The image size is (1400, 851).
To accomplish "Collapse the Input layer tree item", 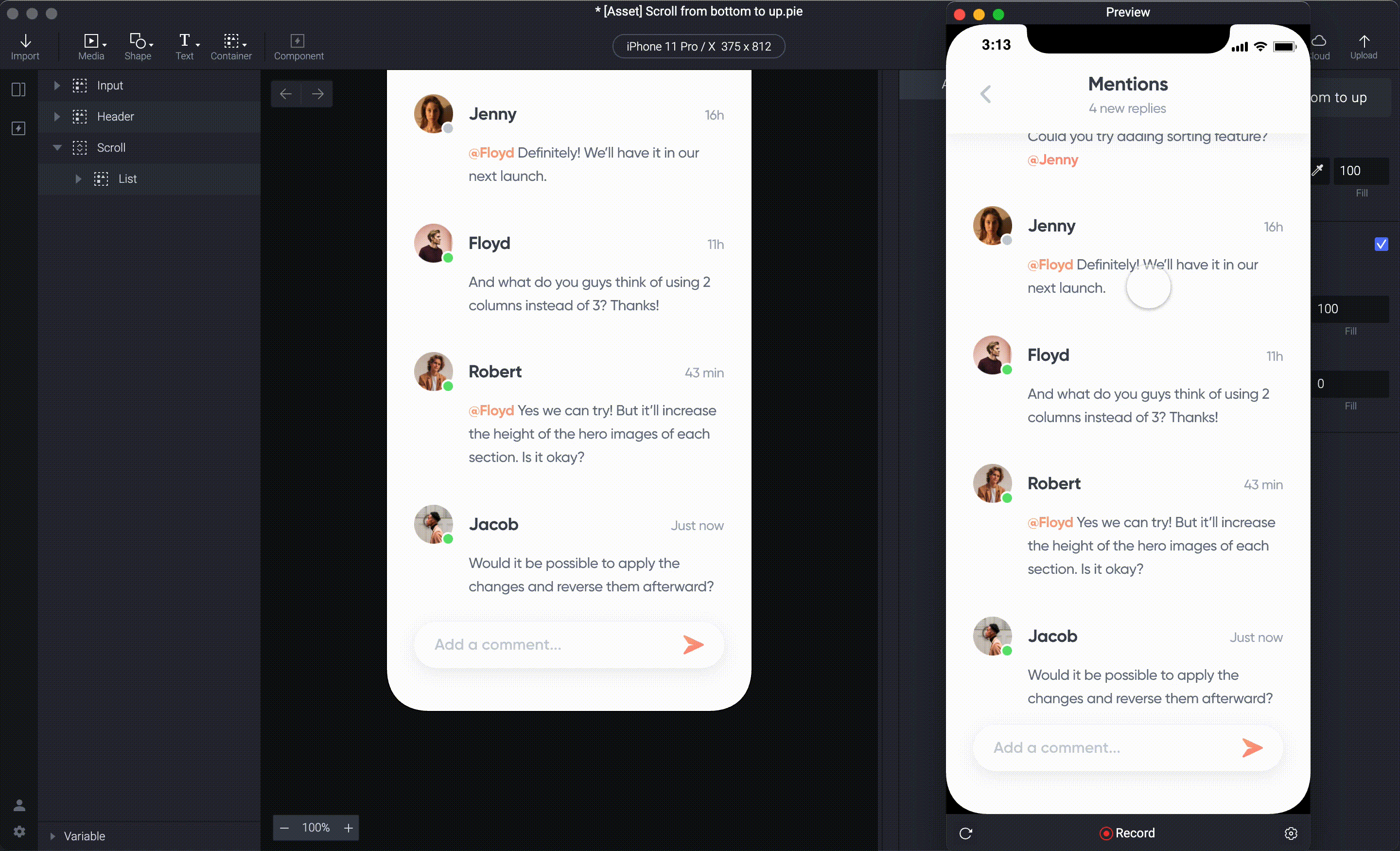I will [x=57, y=85].
